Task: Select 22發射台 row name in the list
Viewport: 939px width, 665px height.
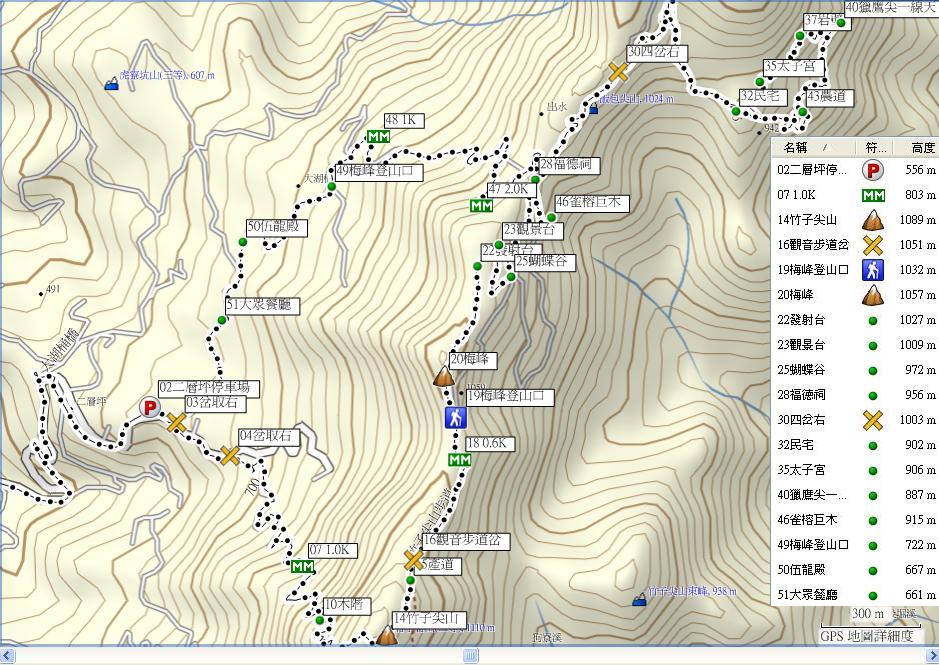Action: (801, 320)
